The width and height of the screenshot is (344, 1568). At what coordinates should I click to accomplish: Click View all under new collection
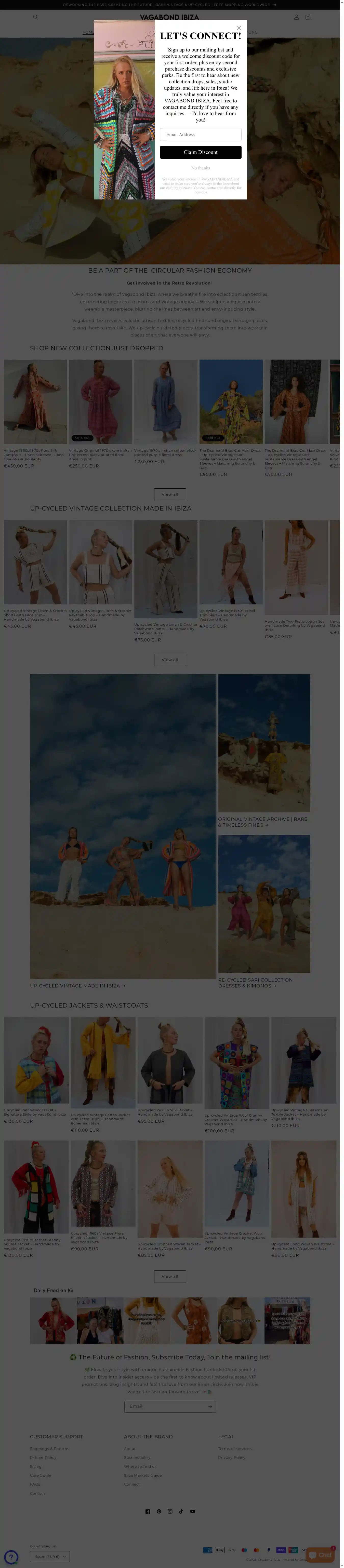170,494
